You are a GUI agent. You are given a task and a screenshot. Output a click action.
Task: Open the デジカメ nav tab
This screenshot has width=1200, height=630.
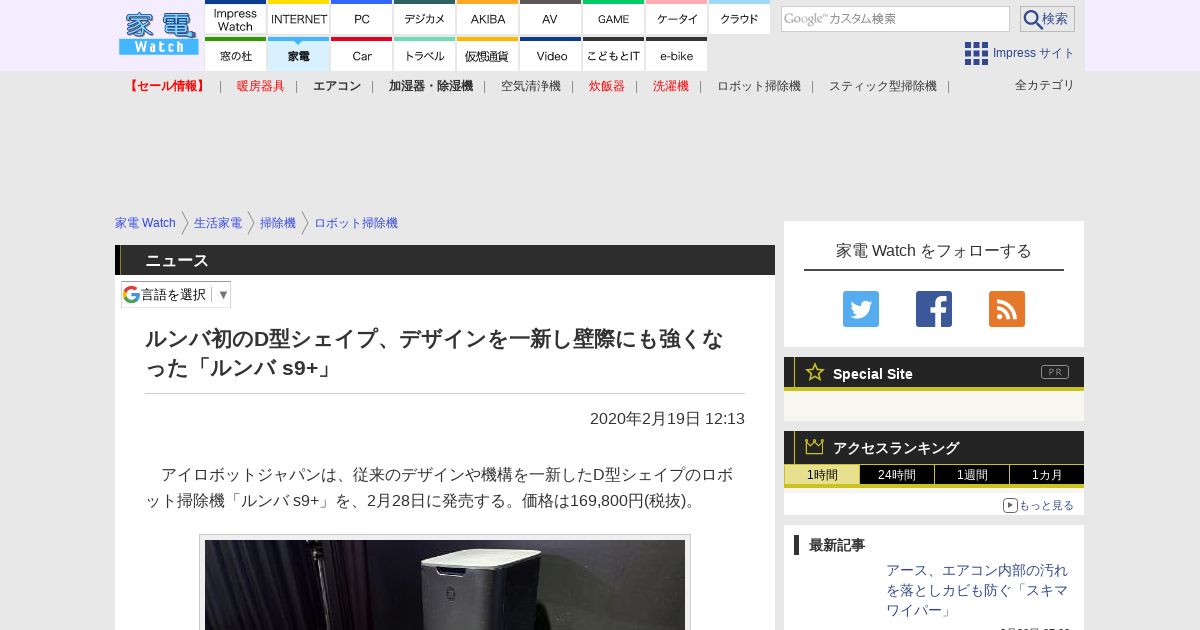(x=425, y=19)
